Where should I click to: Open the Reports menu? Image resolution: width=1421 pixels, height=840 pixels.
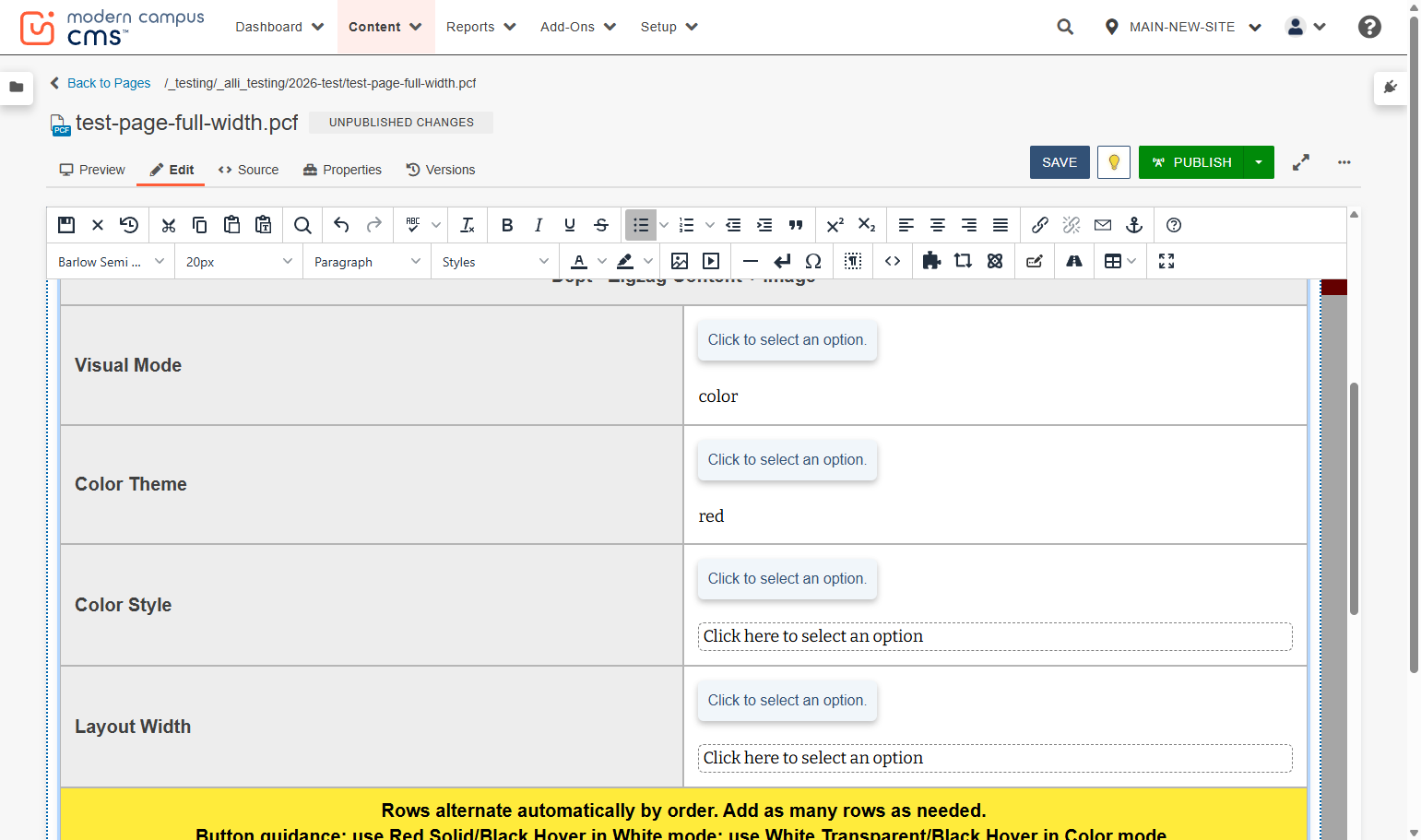pyautogui.click(x=480, y=27)
